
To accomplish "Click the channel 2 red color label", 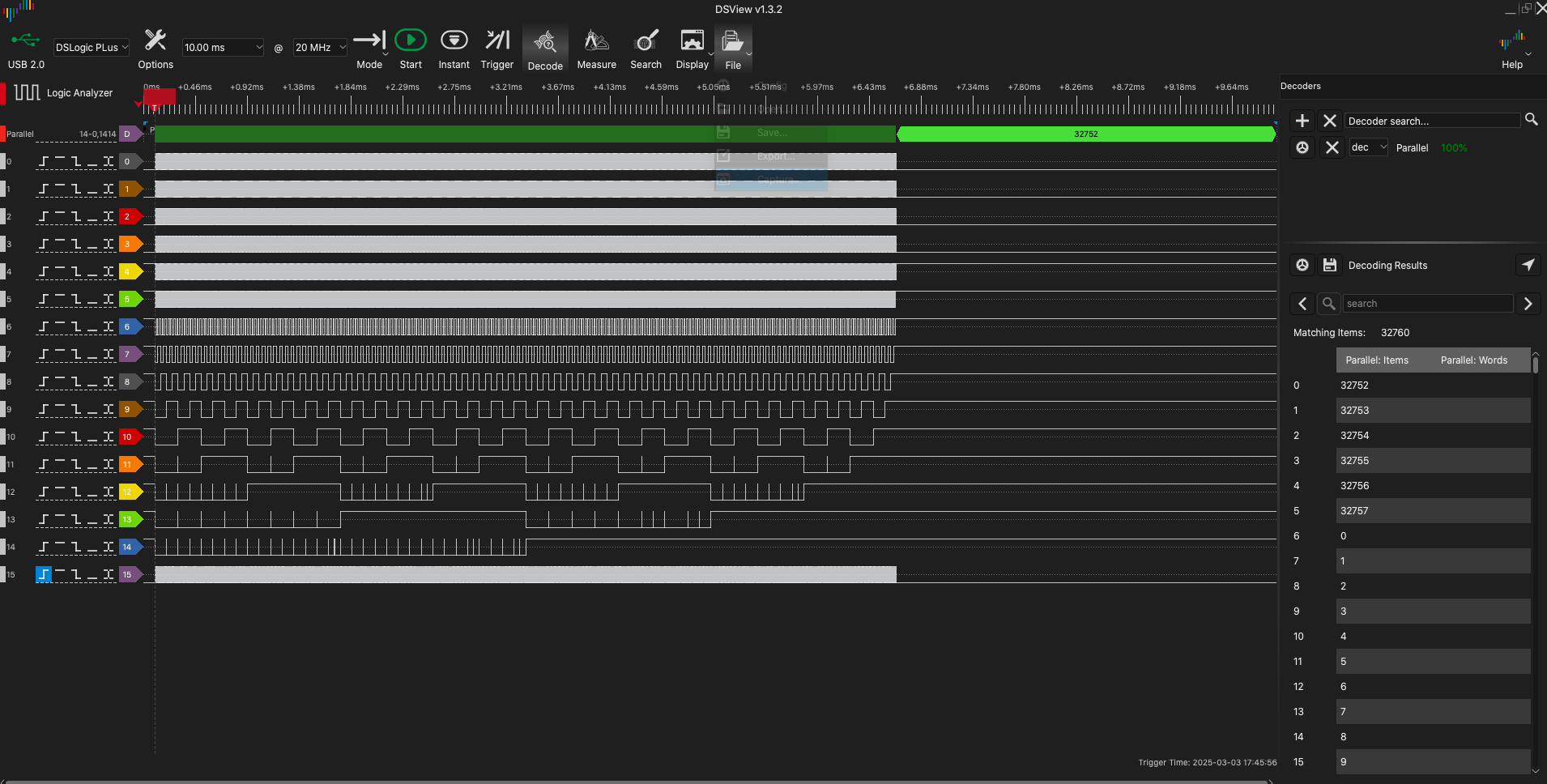I will [x=130, y=216].
